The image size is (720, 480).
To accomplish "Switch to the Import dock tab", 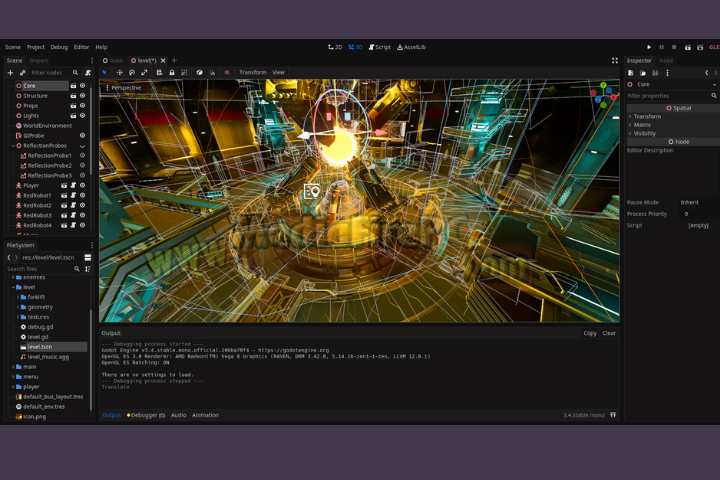I will 39,61.
